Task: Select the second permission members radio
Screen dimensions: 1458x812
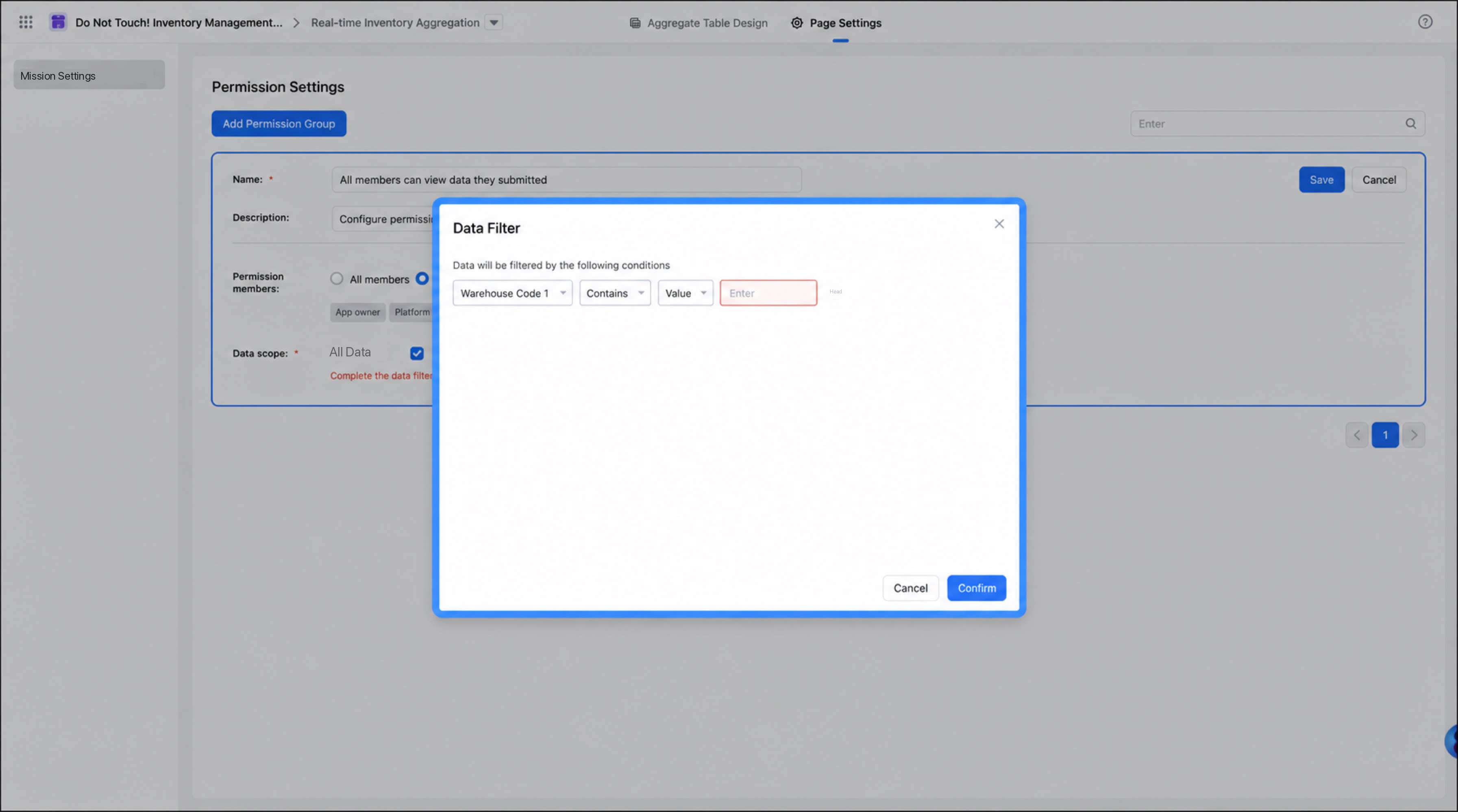Action: coord(422,278)
